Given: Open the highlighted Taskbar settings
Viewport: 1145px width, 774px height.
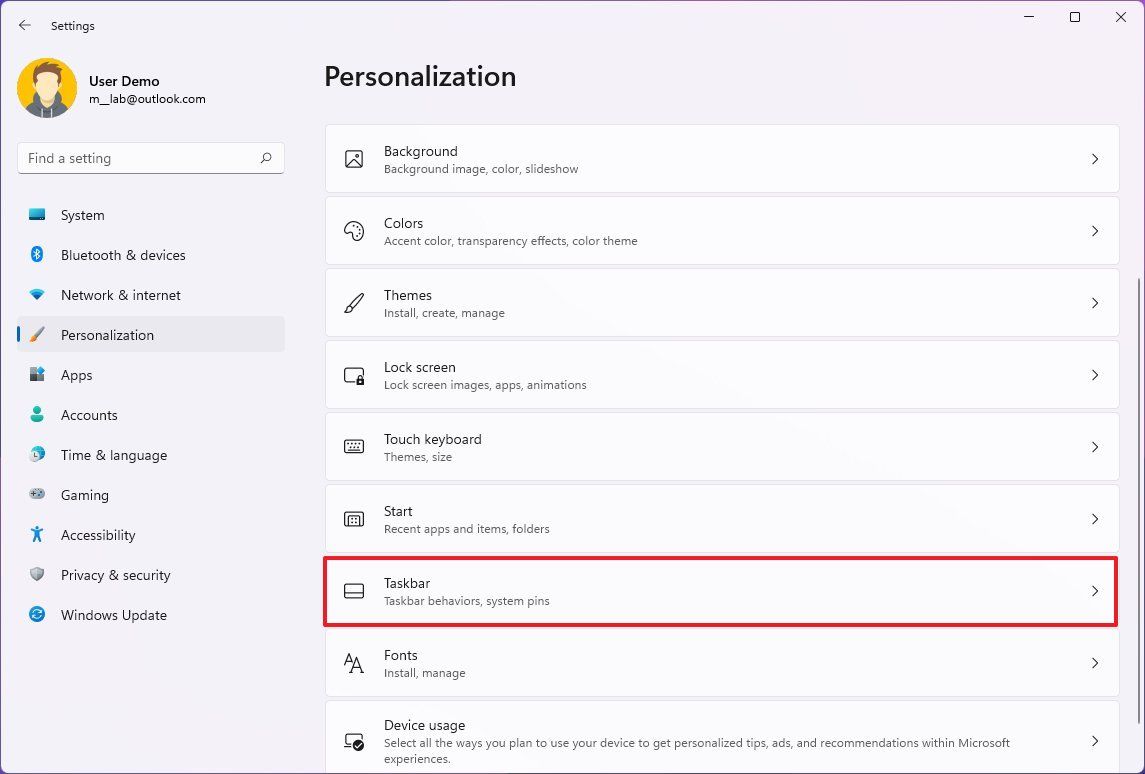Looking at the screenshot, I should (x=720, y=591).
